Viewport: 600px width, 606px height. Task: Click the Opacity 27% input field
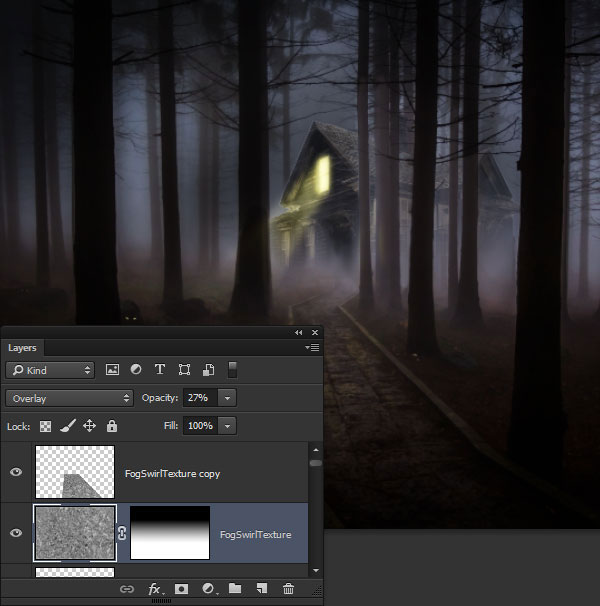pos(201,398)
